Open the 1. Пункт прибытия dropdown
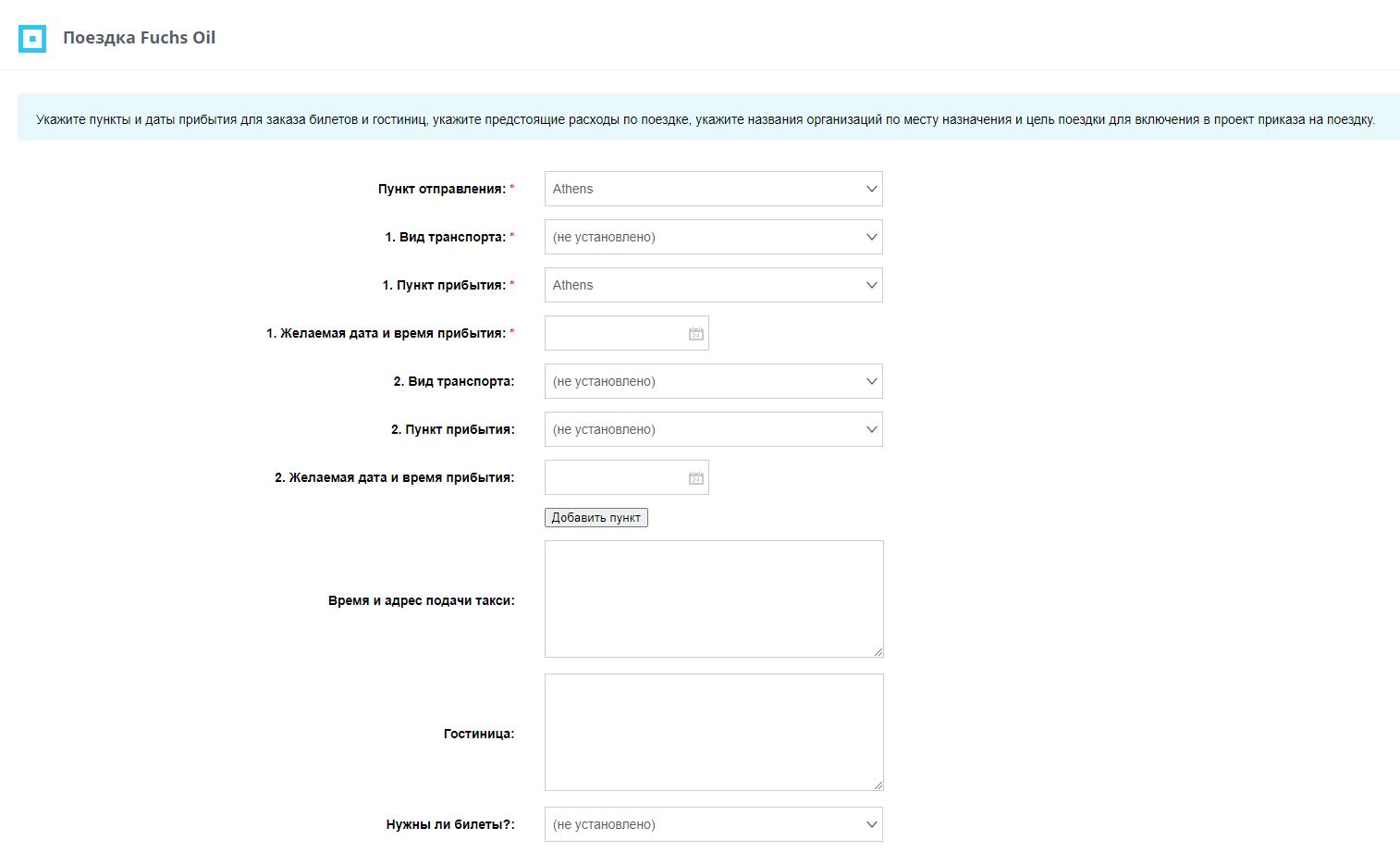 [x=714, y=285]
